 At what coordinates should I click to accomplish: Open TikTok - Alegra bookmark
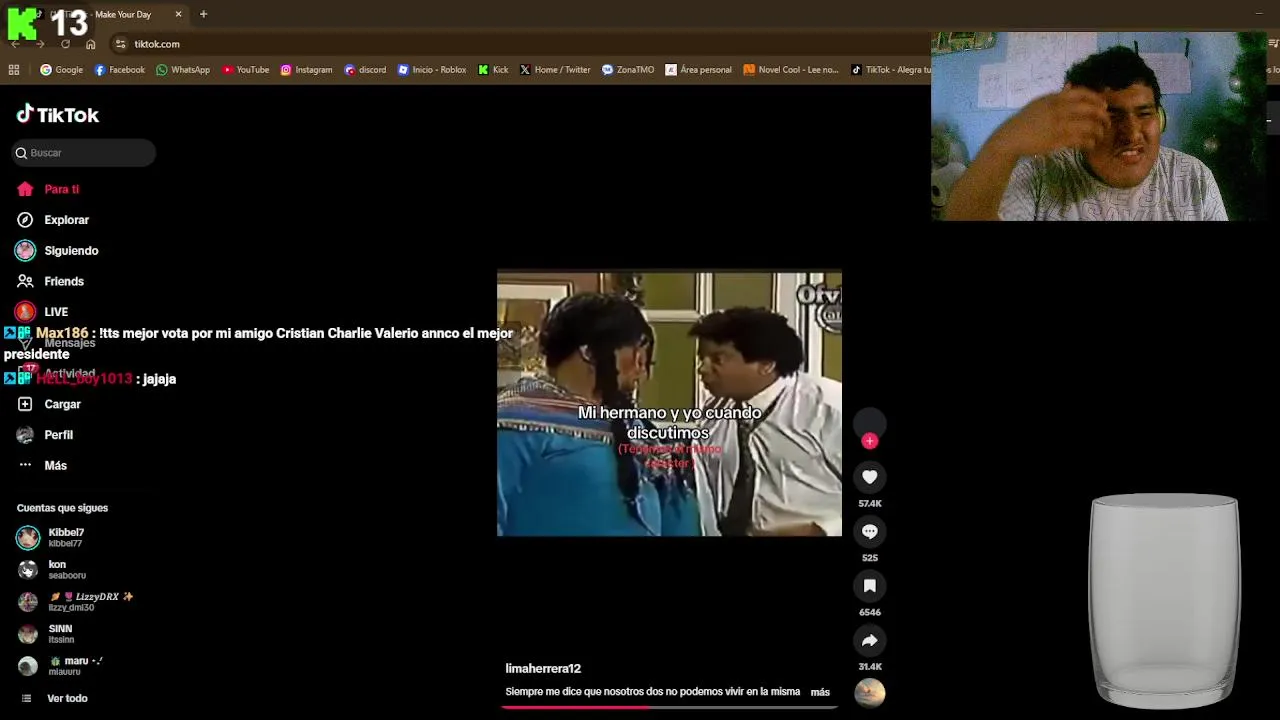(890, 70)
